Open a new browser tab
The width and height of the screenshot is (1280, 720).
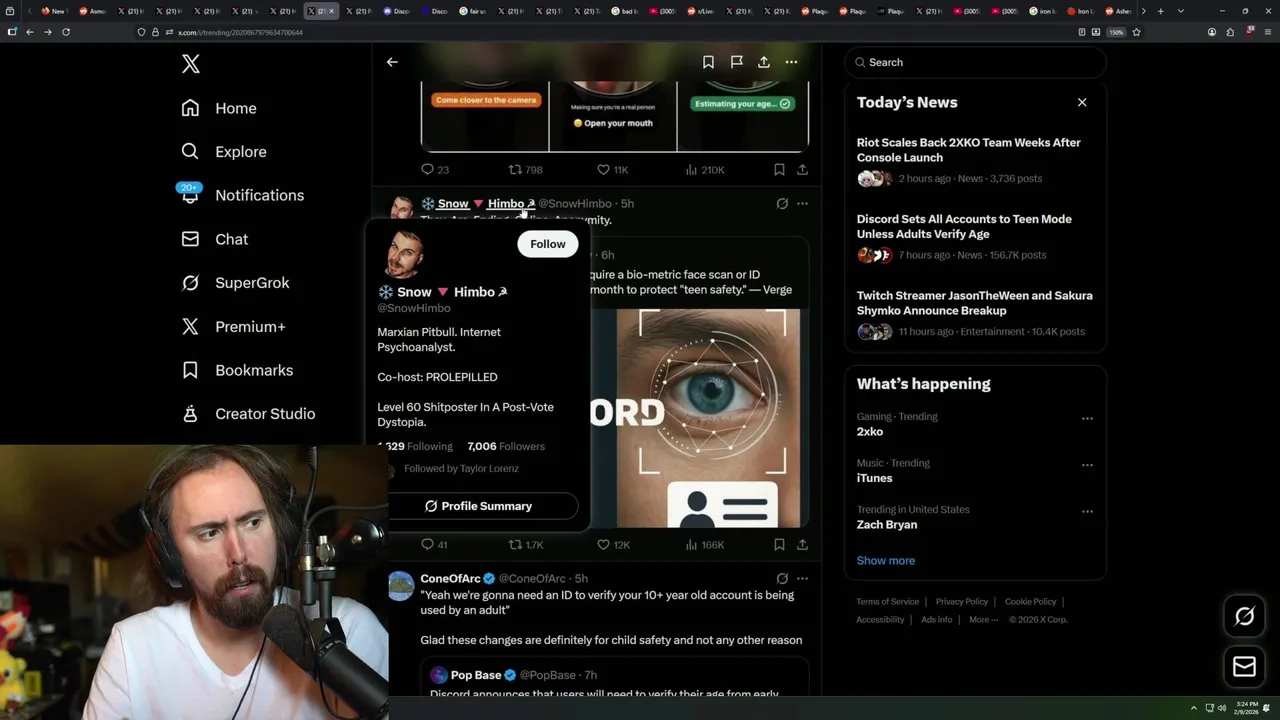point(1160,11)
